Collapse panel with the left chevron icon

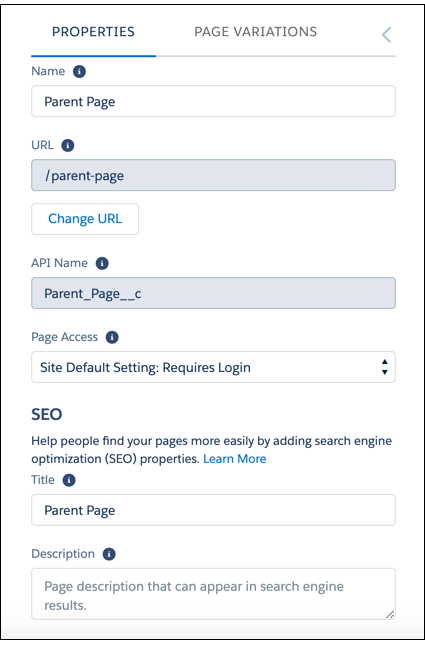[x=386, y=35]
